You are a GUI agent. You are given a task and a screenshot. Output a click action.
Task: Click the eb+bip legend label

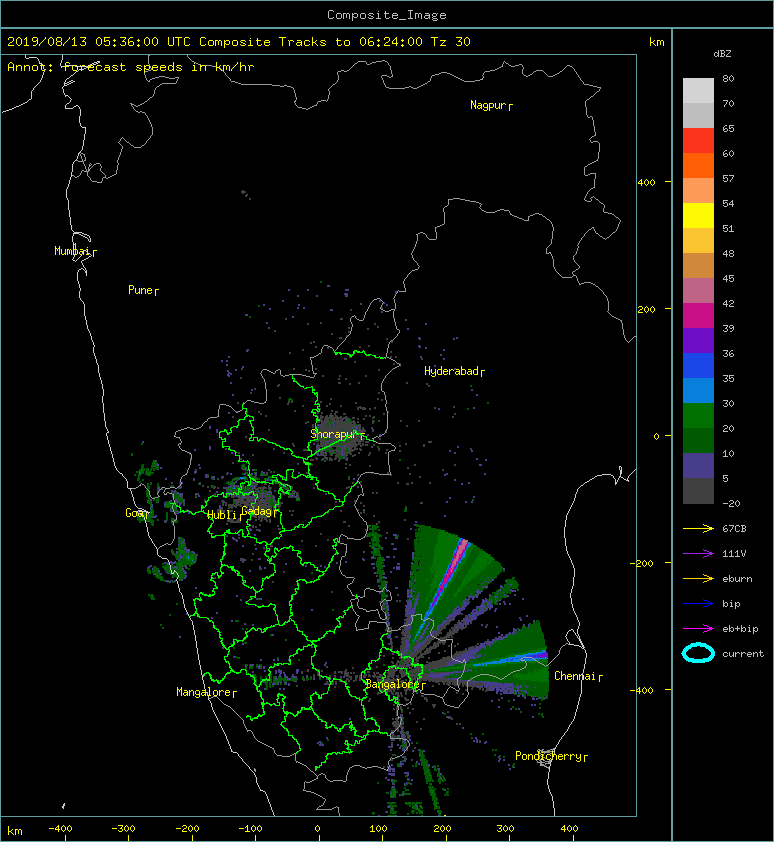[x=740, y=629]
